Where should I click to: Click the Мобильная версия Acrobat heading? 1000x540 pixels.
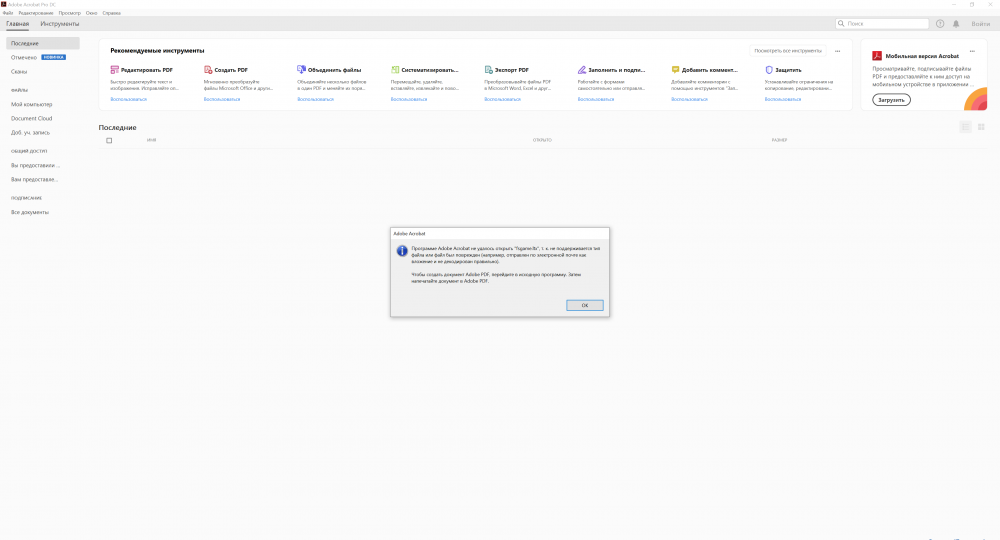point(922,56)
